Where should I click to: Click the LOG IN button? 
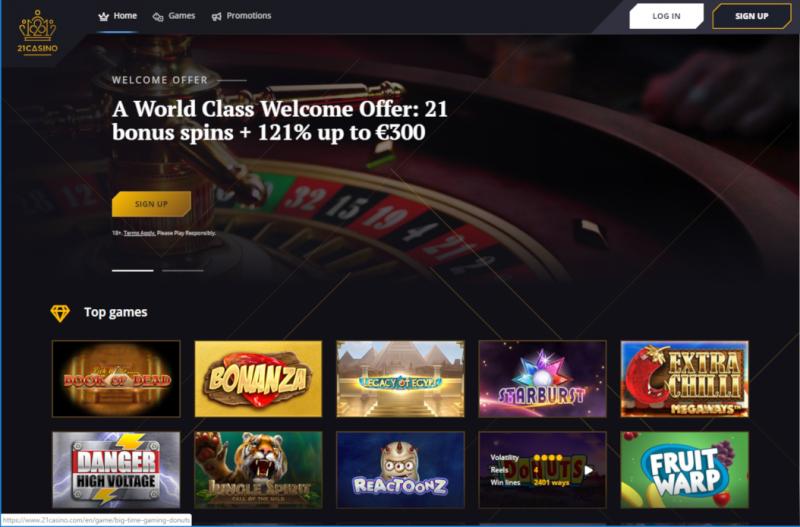[666, 16]
